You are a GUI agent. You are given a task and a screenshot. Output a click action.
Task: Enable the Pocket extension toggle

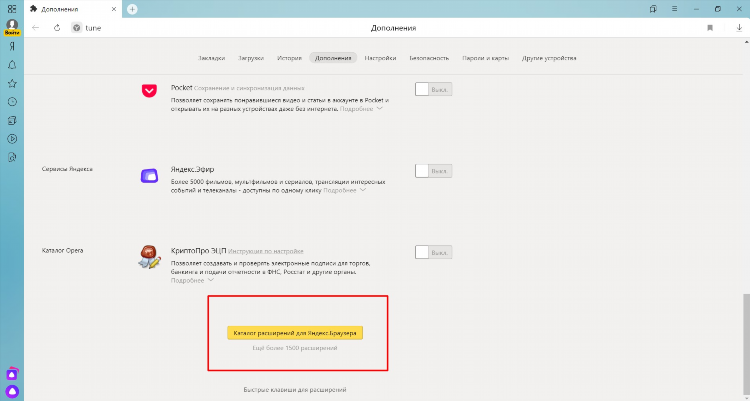click(x=433, y=89)
